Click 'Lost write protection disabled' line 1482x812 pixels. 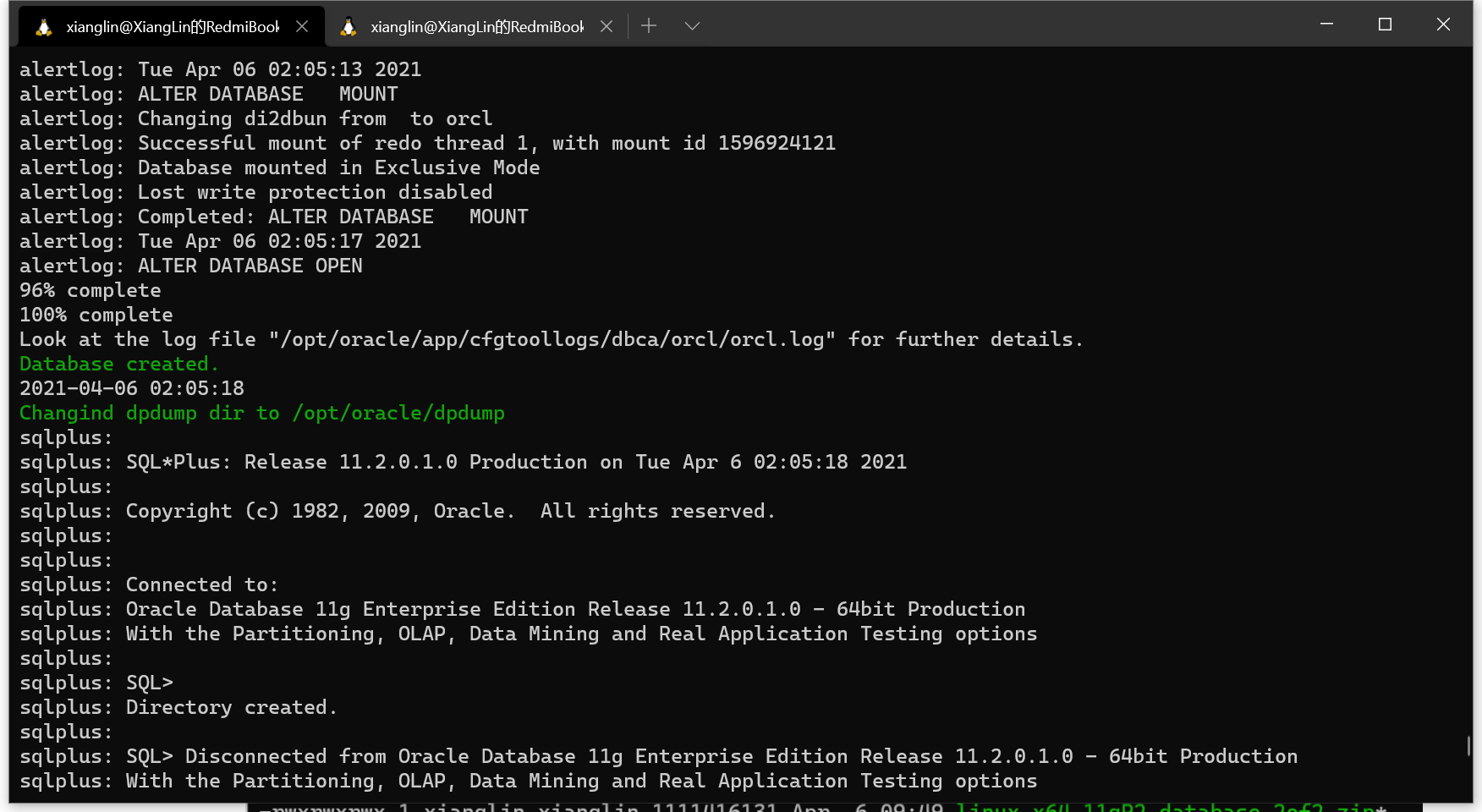click(256, 192)
